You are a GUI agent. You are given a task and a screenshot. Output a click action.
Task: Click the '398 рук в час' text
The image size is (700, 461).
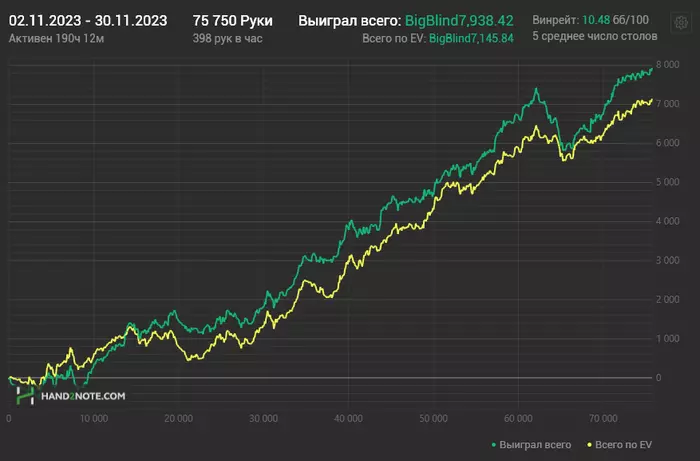pos(228,38)
